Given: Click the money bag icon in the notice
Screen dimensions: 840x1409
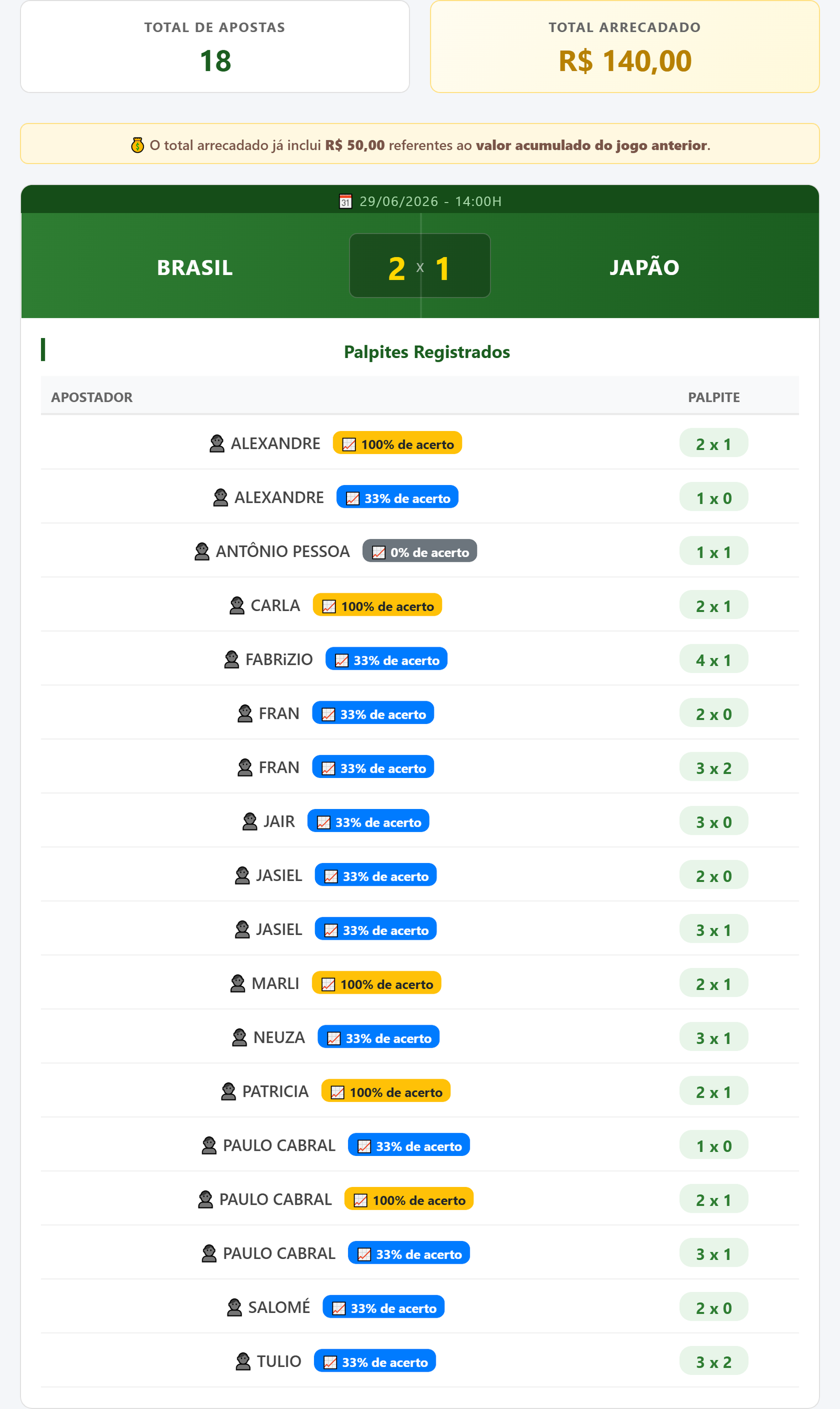Looking at the screenshot, I should (x=137, y=145).
